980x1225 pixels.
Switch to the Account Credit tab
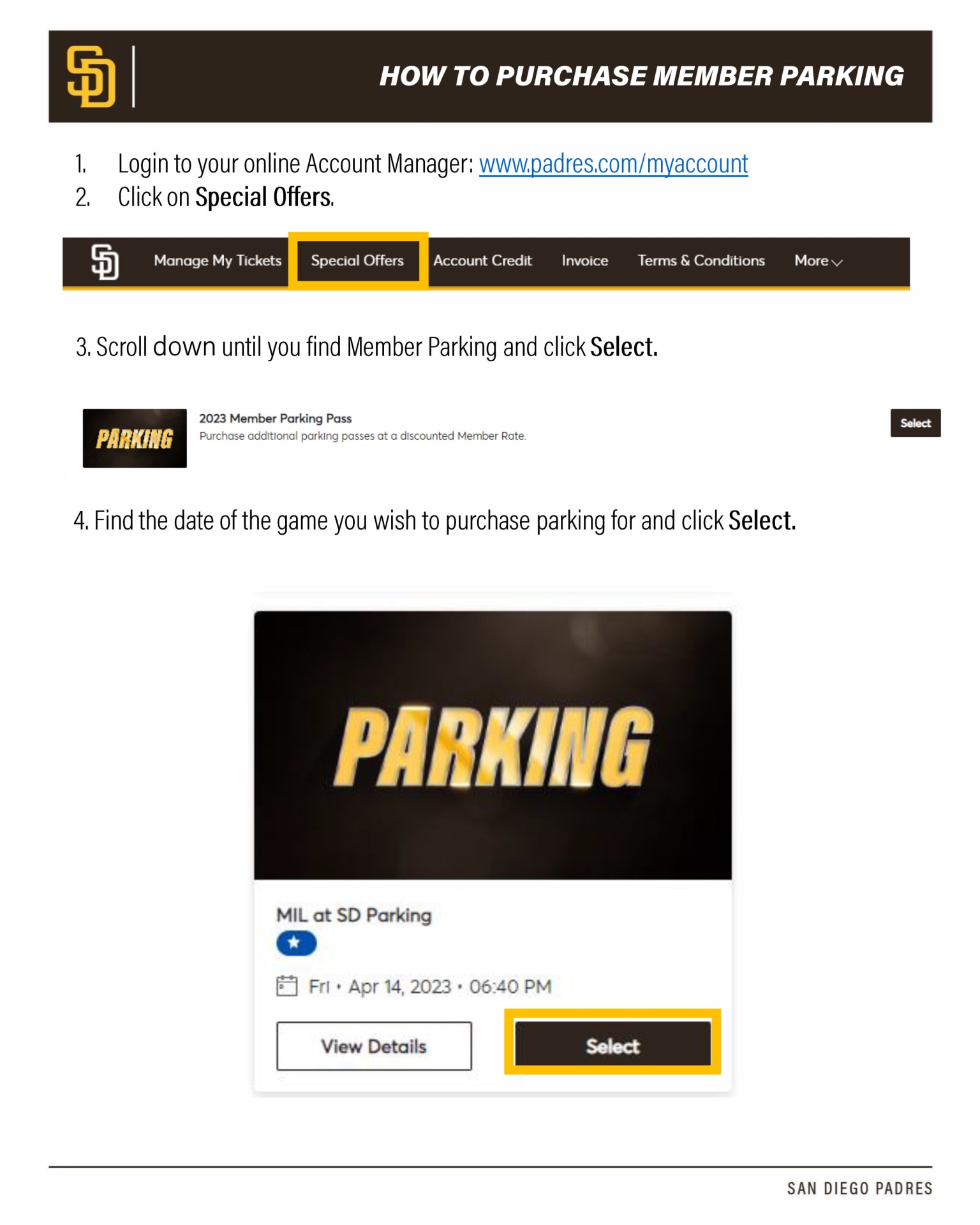(x=482, y=260)
